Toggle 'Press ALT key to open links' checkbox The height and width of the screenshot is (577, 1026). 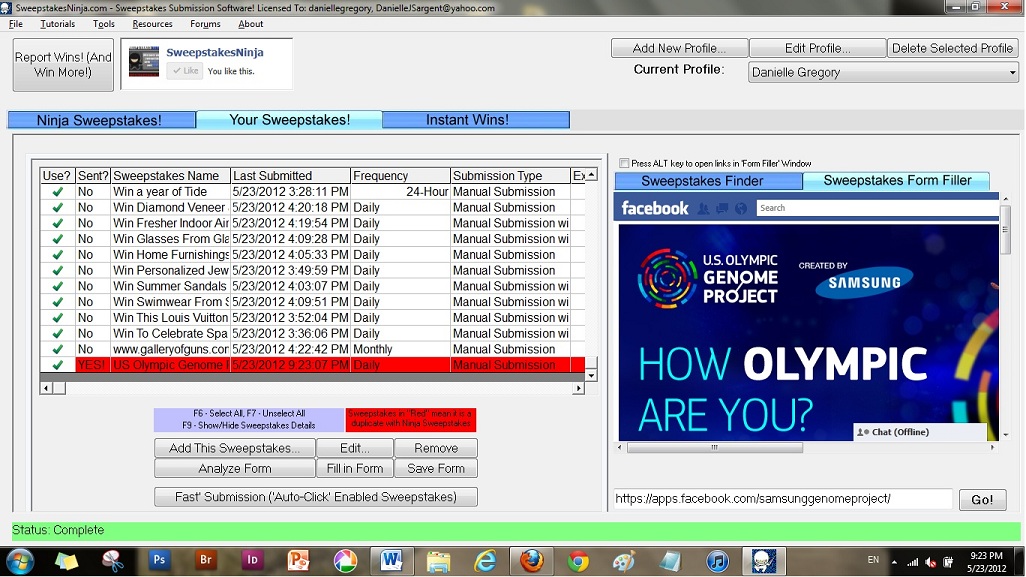[x=624, y=164]
